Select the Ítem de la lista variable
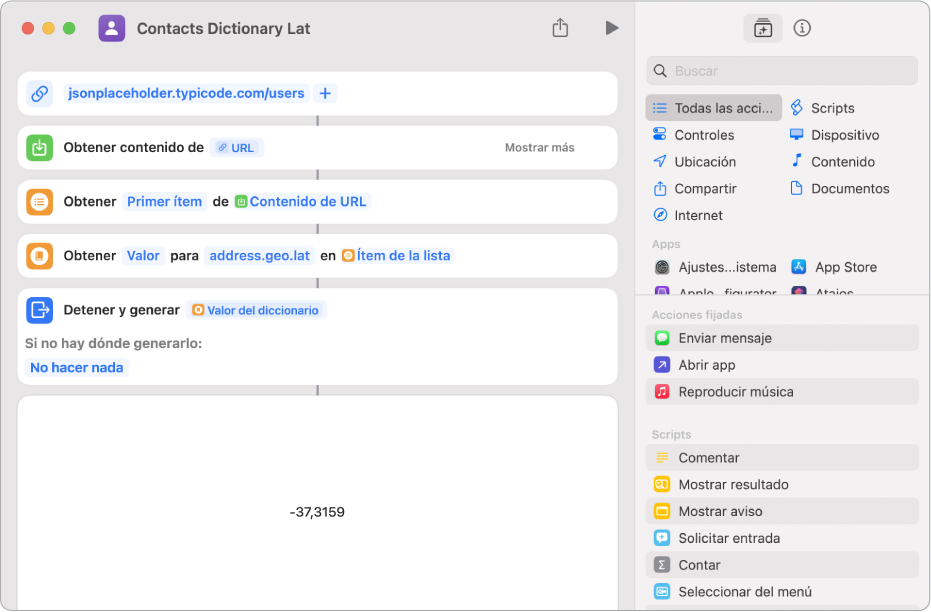 [x=397, y=256]
